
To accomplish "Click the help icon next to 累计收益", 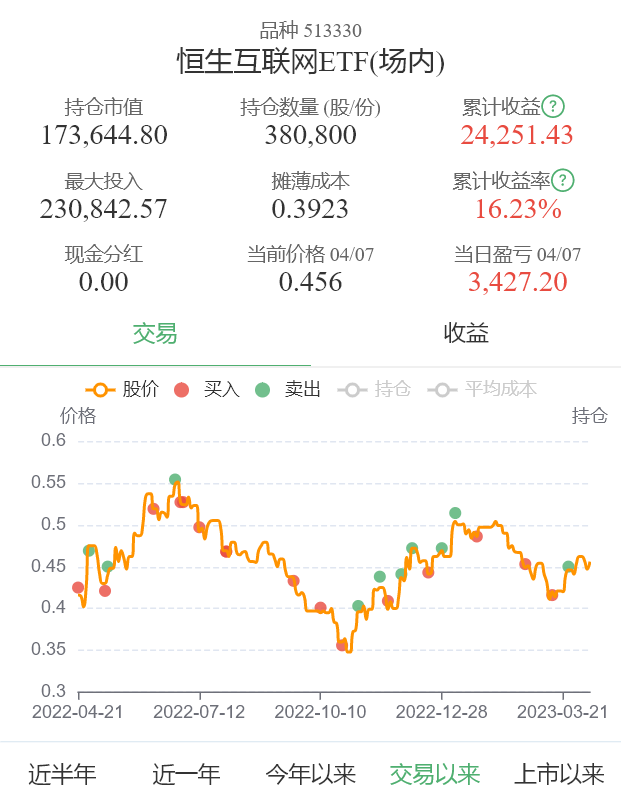I will 553,107.
